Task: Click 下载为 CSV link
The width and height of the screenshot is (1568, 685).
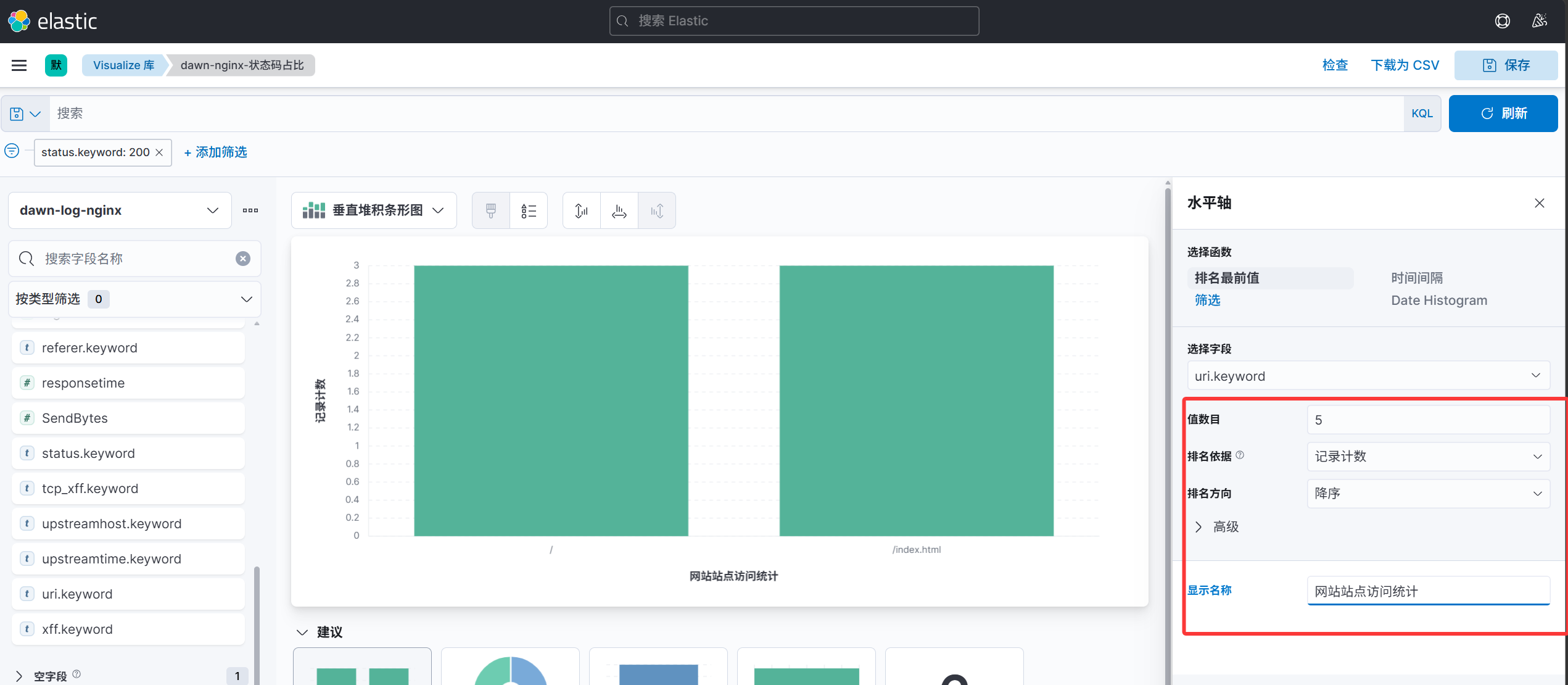Action: tap(1405, 65)
